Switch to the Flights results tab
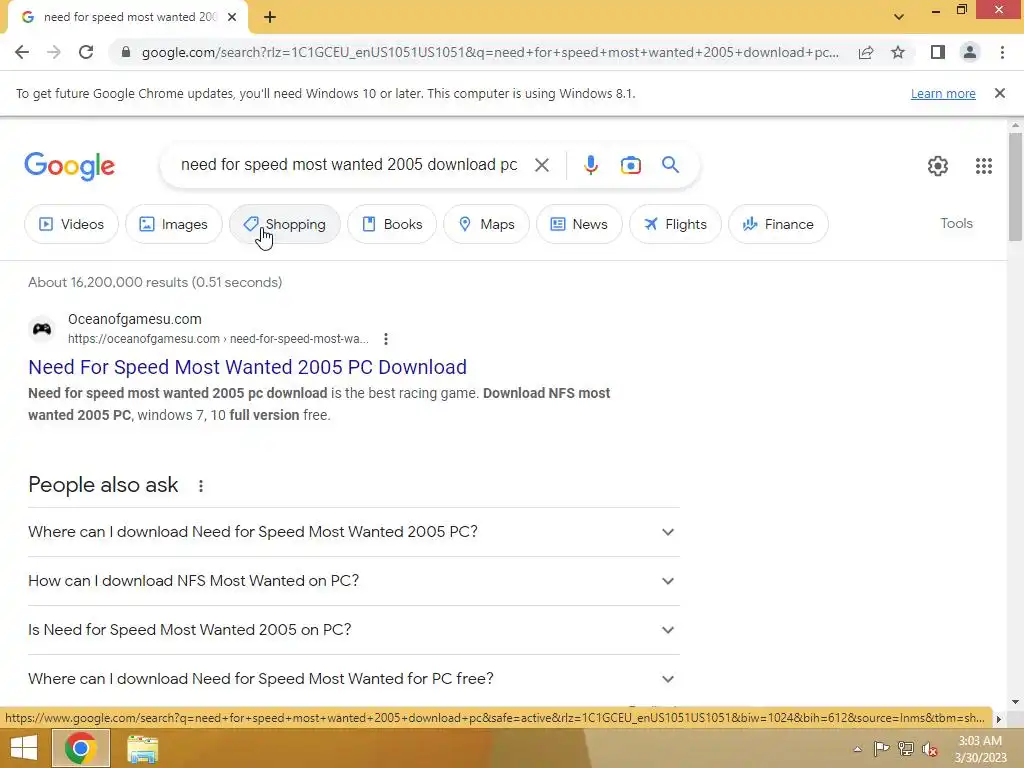Image resolution: width=1024 pixels, height=768 pixels. tap(675, 224)
